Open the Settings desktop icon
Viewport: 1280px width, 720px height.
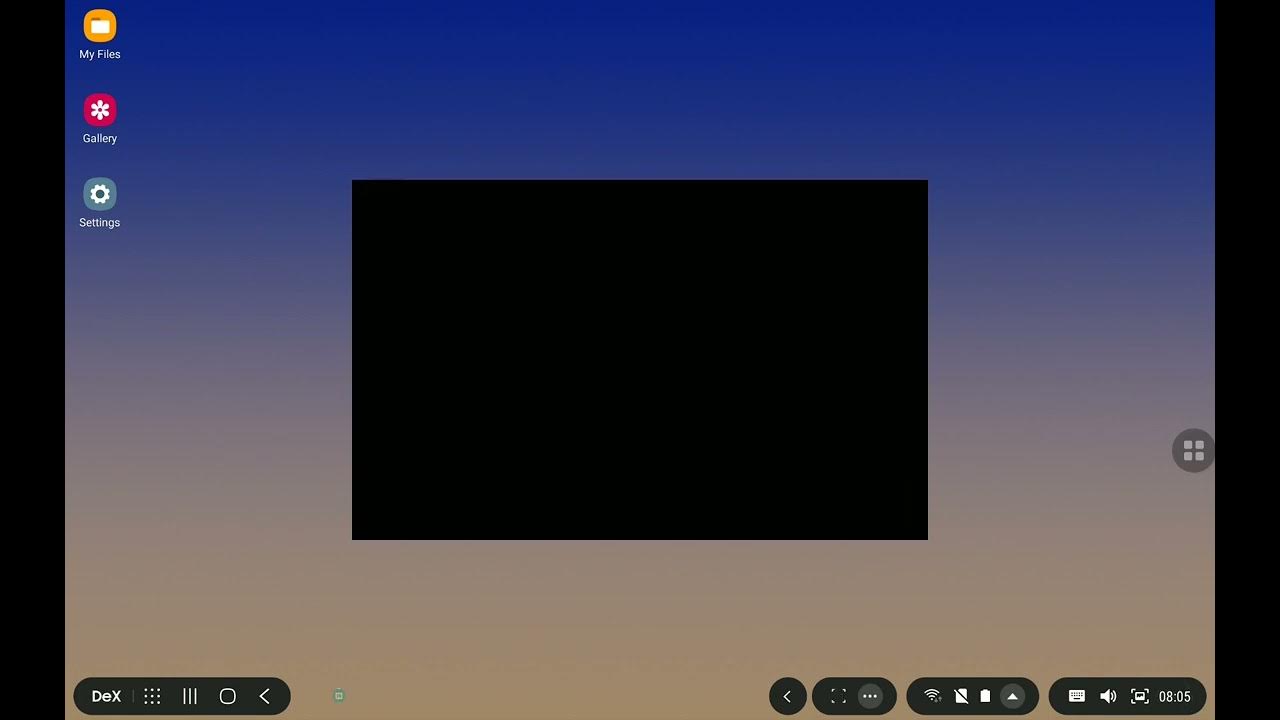(x=100, y=202)
